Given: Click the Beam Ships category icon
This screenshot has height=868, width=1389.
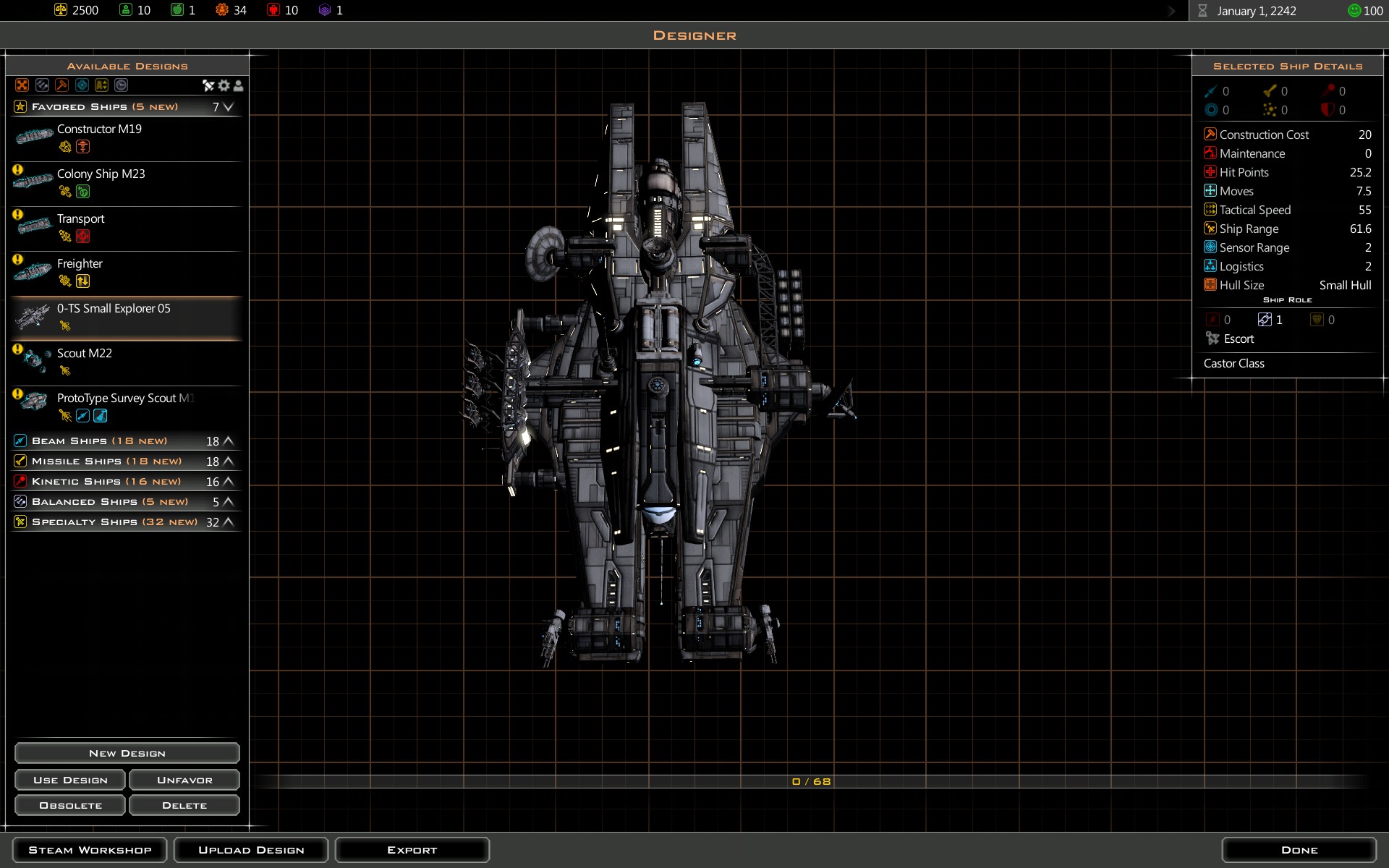Looking at the screenshot, I should point(20,441).
